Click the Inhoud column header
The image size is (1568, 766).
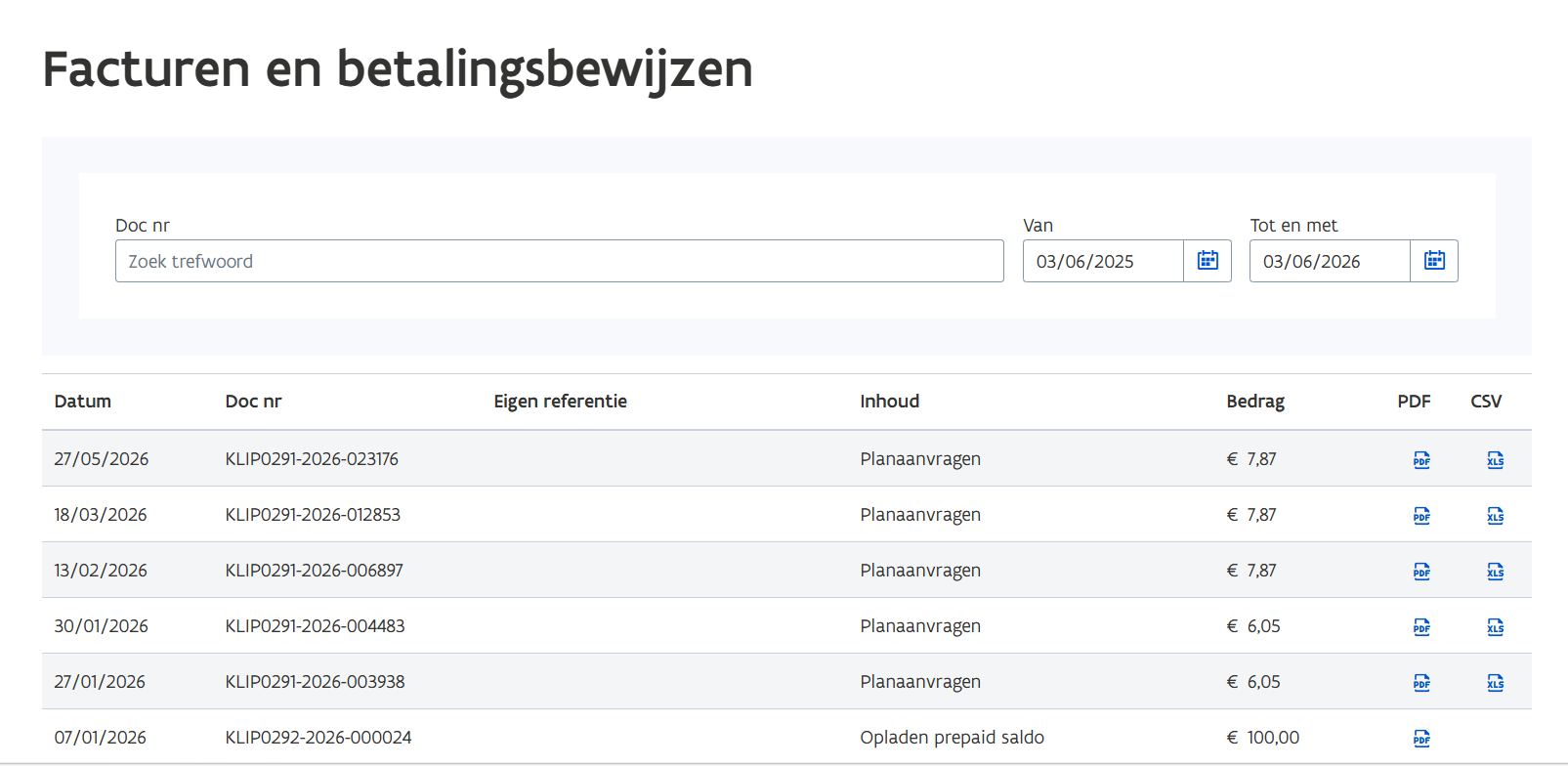tap(889, 402)
